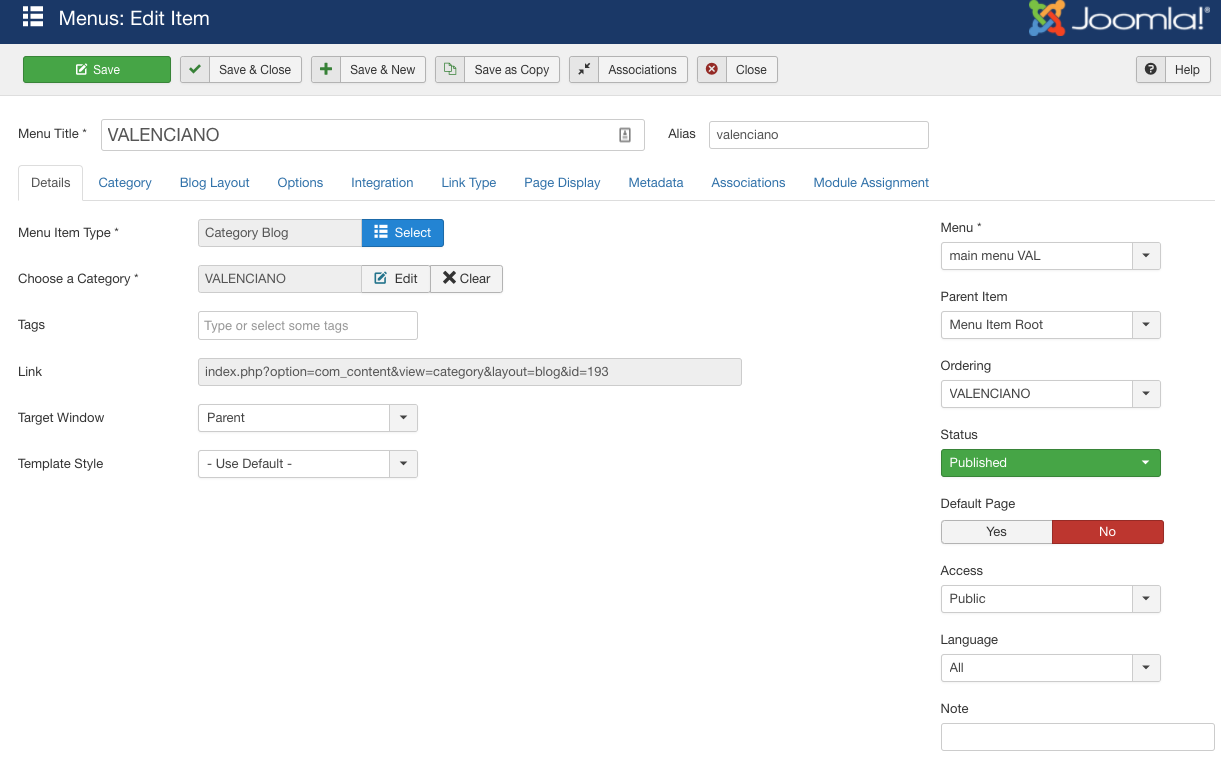The width and height of the screenshot is (1221, 769).
Task: Click the menu list icon beside title
Action: 33,18
